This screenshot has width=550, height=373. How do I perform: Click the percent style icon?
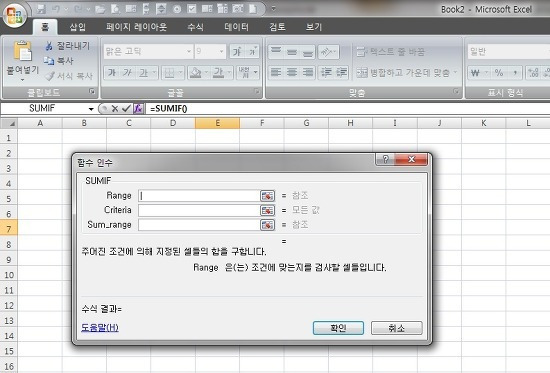click(x=498, y=73)
